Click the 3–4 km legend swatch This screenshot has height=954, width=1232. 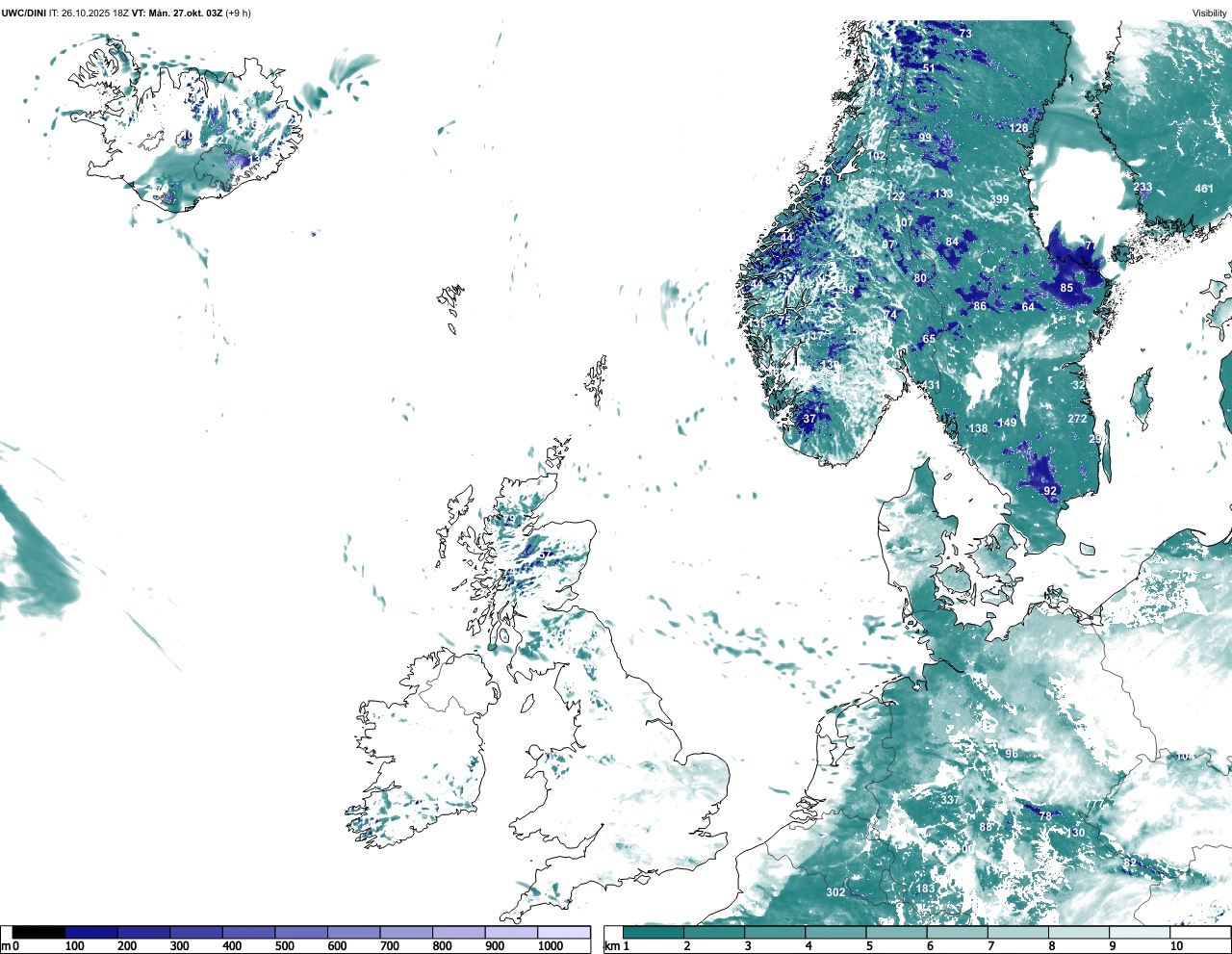(775, 932)
